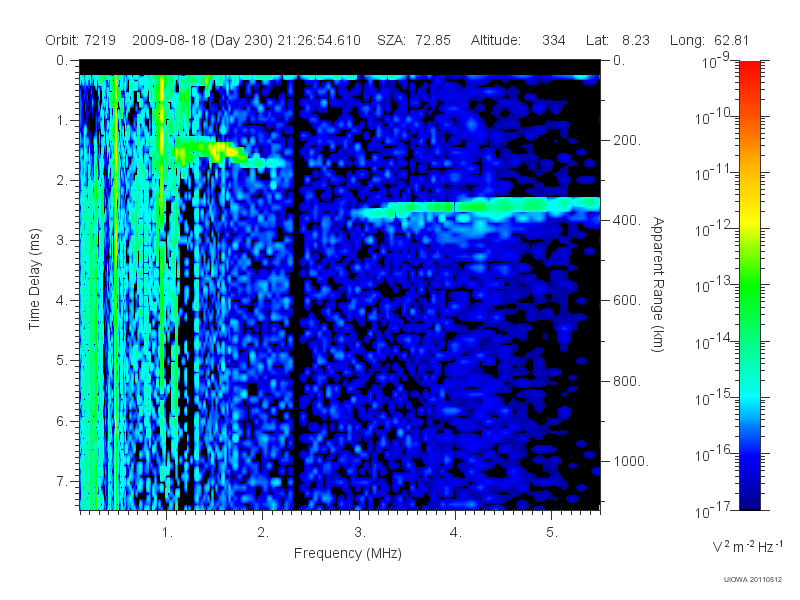Click the timestamp '21:26:54.610'
This screenshot has height=600, width=800.
click(319, 40)
